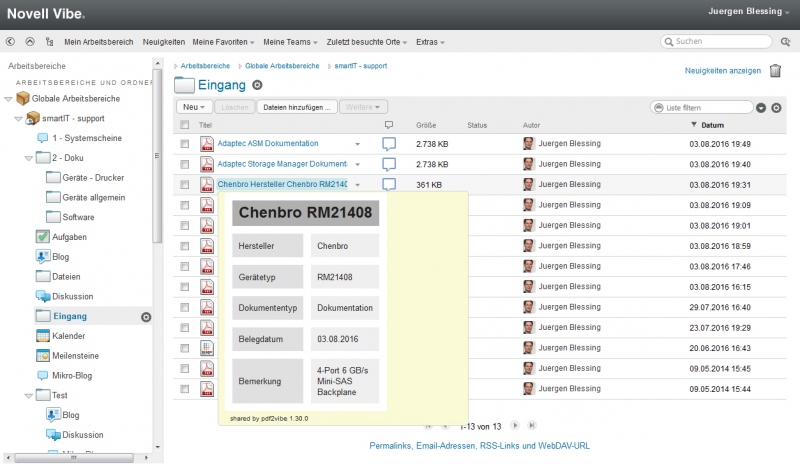Screen dimensions: 800x464
Task: Open Juergen Blessing user menu at top
Action: point(748,11)
